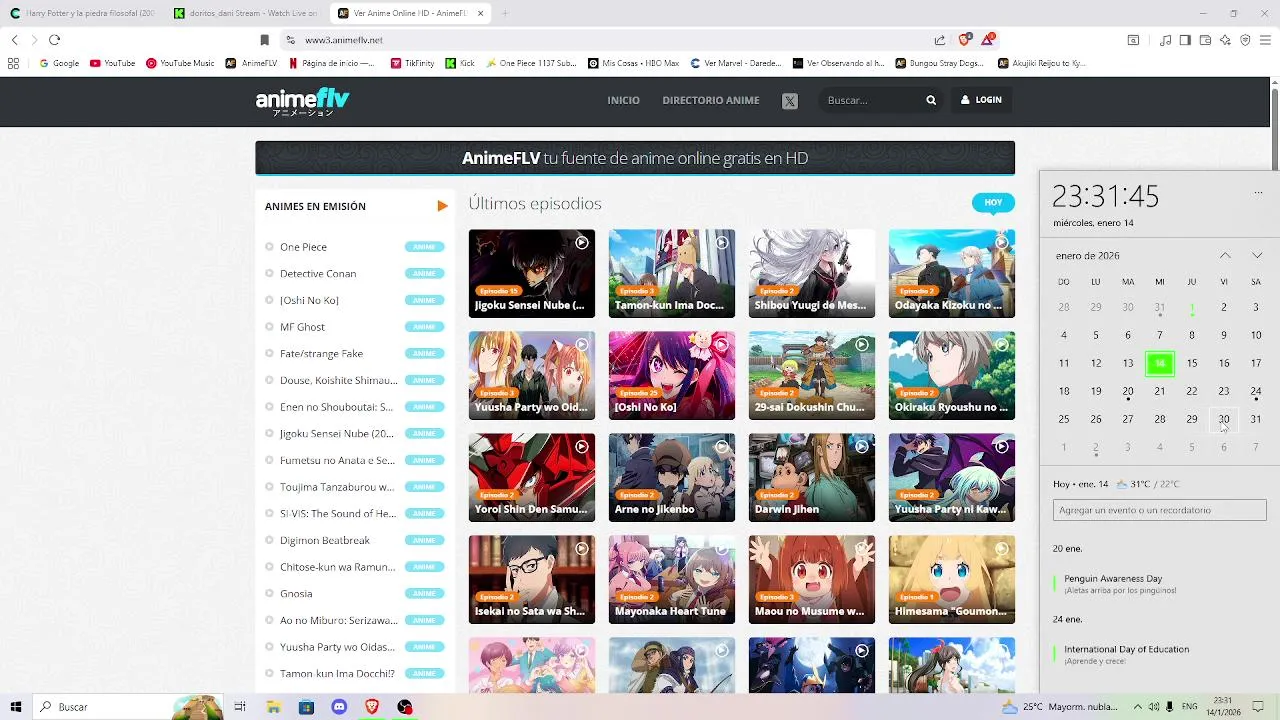This screenshot has width=1280, height=720.
Task: Open Task View on the taskbar
Action: (x=240, y=707)
